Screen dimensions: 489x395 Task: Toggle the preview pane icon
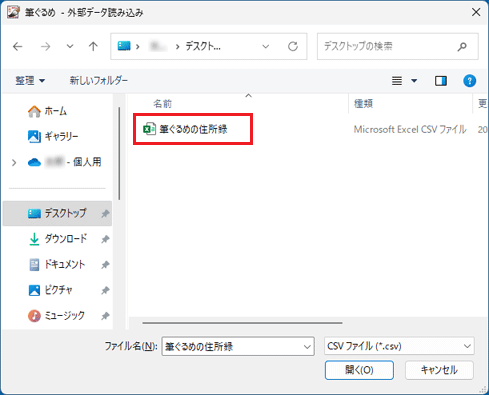click(441, 81)
